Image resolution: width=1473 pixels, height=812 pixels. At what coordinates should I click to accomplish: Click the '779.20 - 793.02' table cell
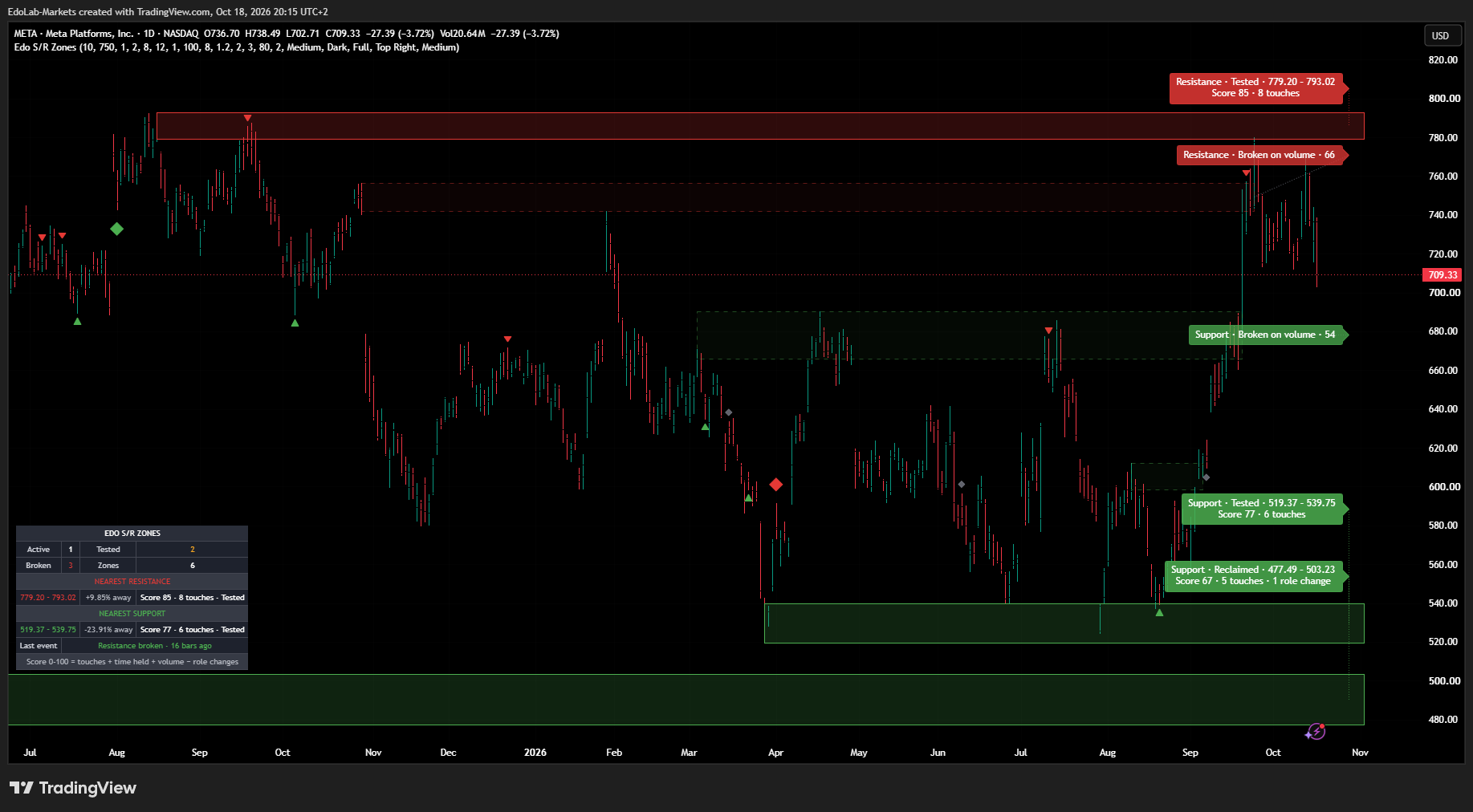(48, 598)
